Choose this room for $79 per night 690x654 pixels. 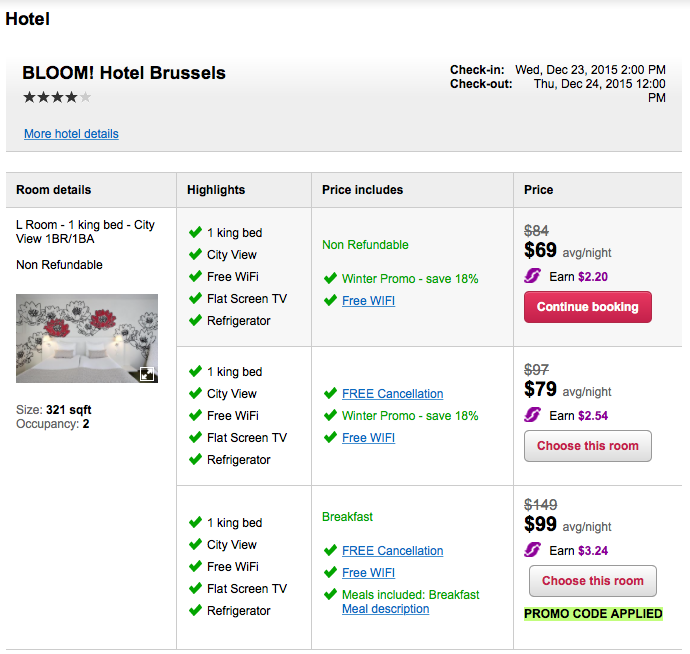point(587,446)
